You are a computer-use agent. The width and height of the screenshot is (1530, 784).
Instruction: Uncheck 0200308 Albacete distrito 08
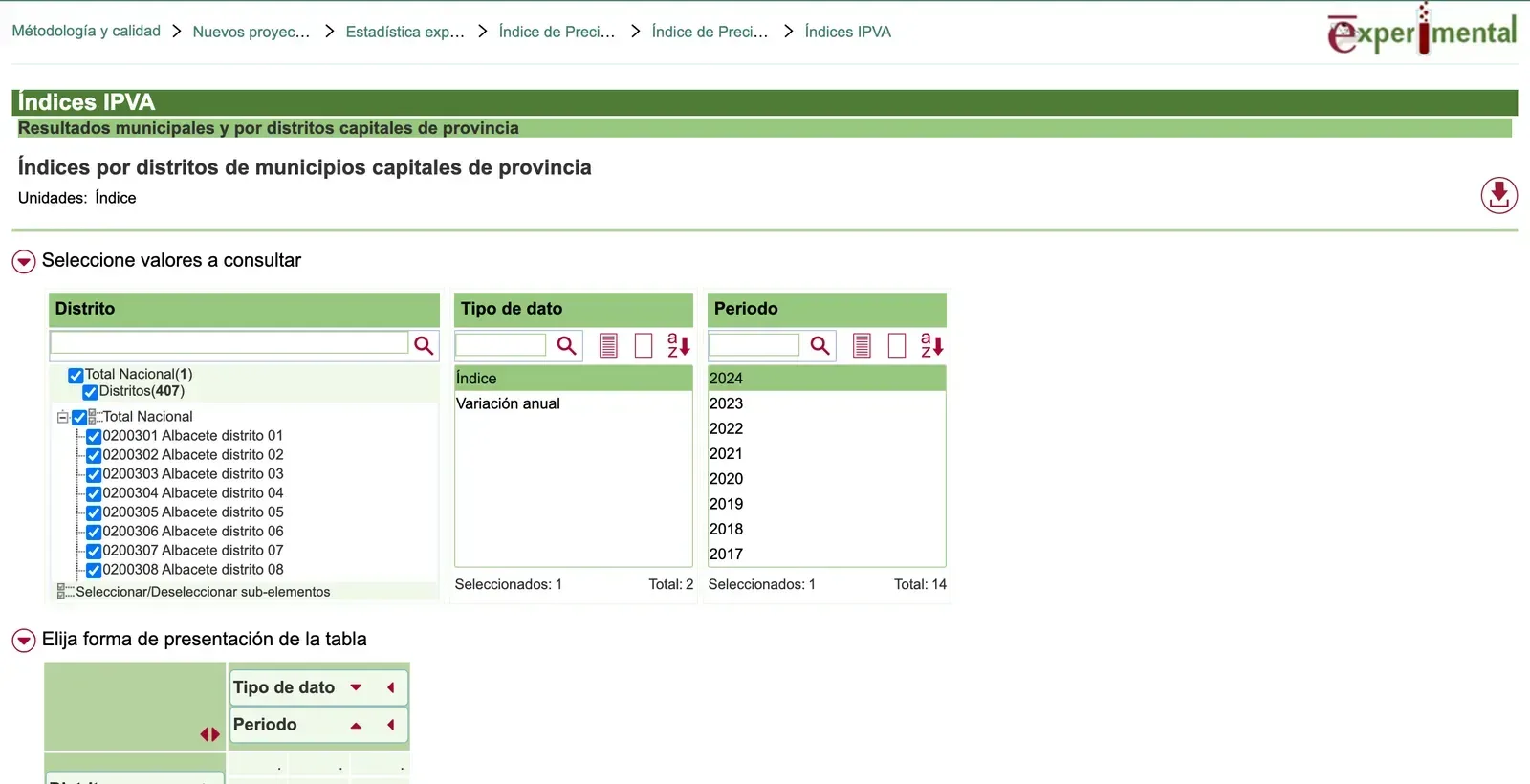click(x=94, y=571)
